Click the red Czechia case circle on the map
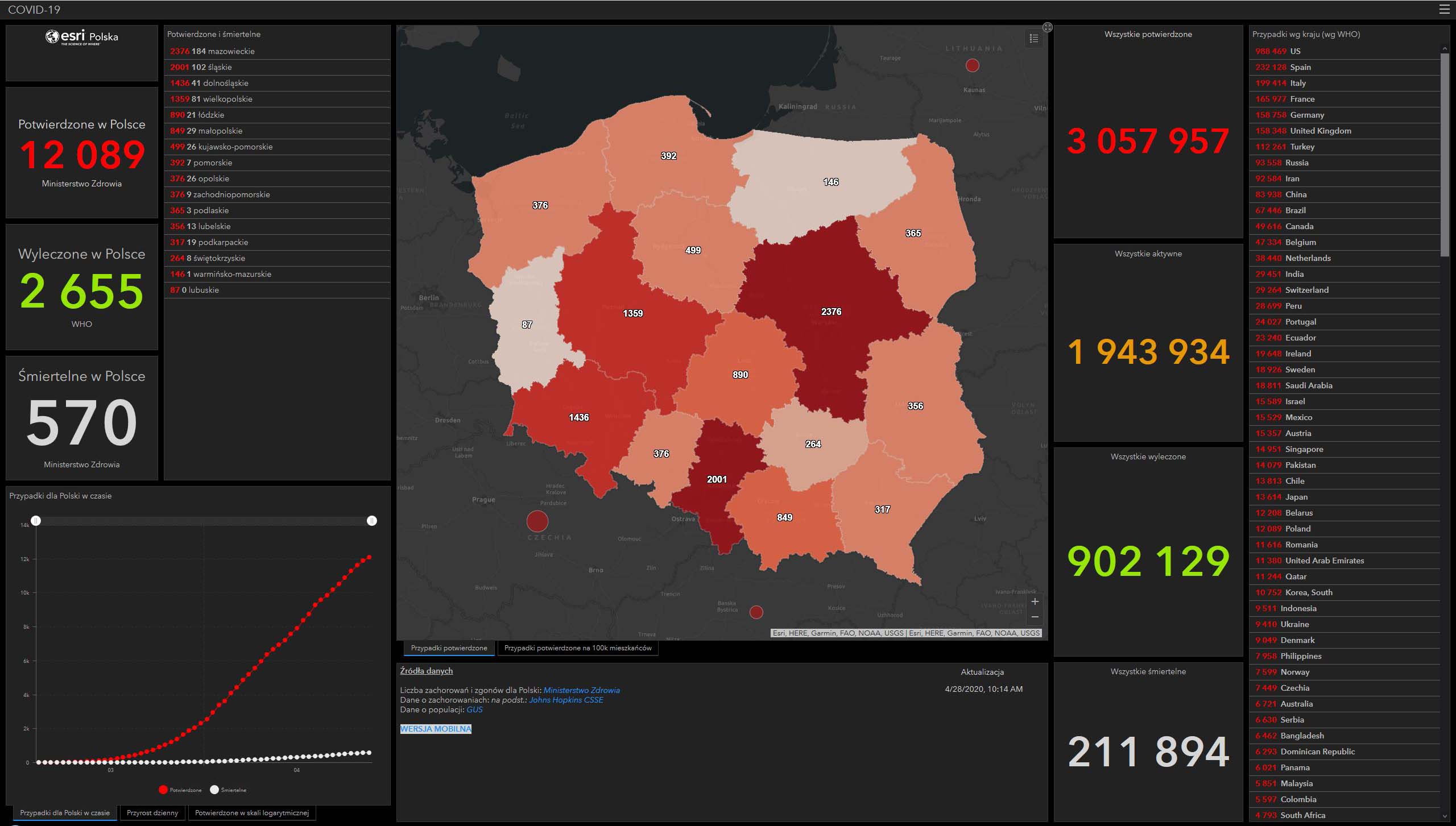Image resolution: width=1456 pixels, height=826 pixels. tap(537, 521)
